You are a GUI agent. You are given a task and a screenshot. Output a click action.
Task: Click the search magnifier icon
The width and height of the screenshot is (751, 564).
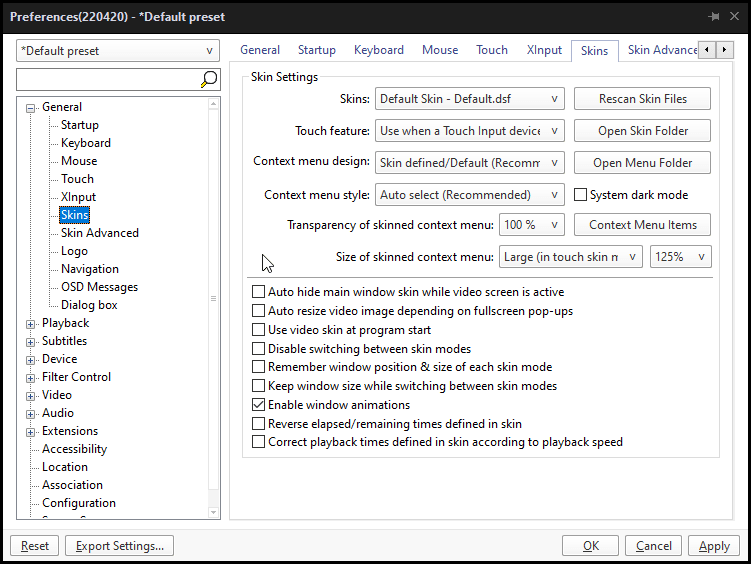[209, 80]
